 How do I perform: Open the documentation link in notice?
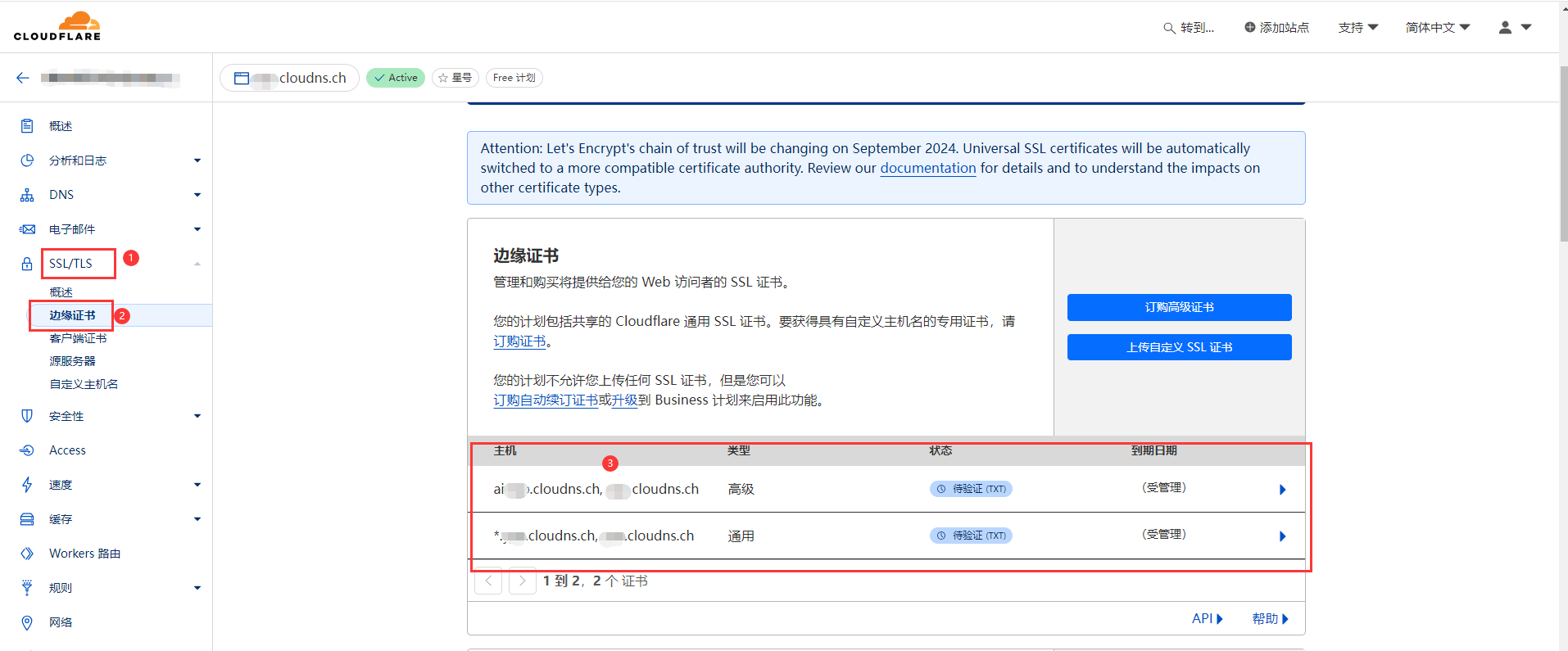[928, 168]
